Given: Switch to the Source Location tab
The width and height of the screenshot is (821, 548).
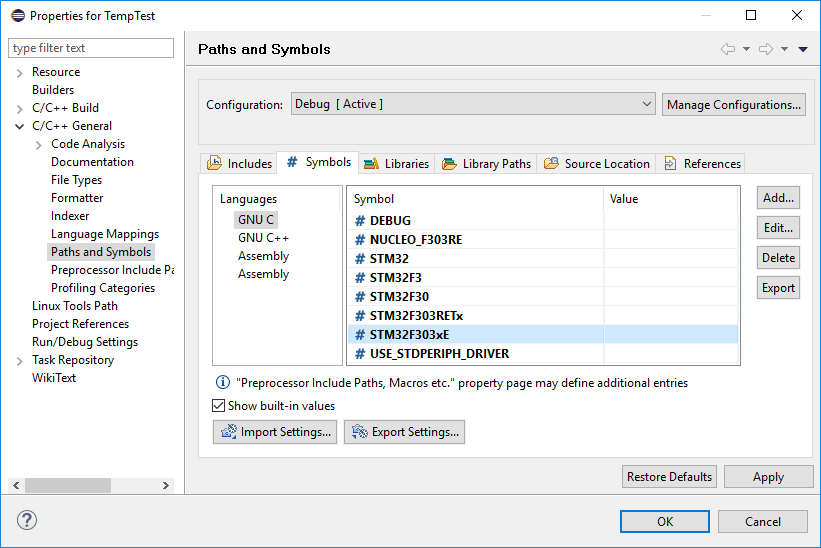Looking at the screenshot, I should (x=596, y=164).
